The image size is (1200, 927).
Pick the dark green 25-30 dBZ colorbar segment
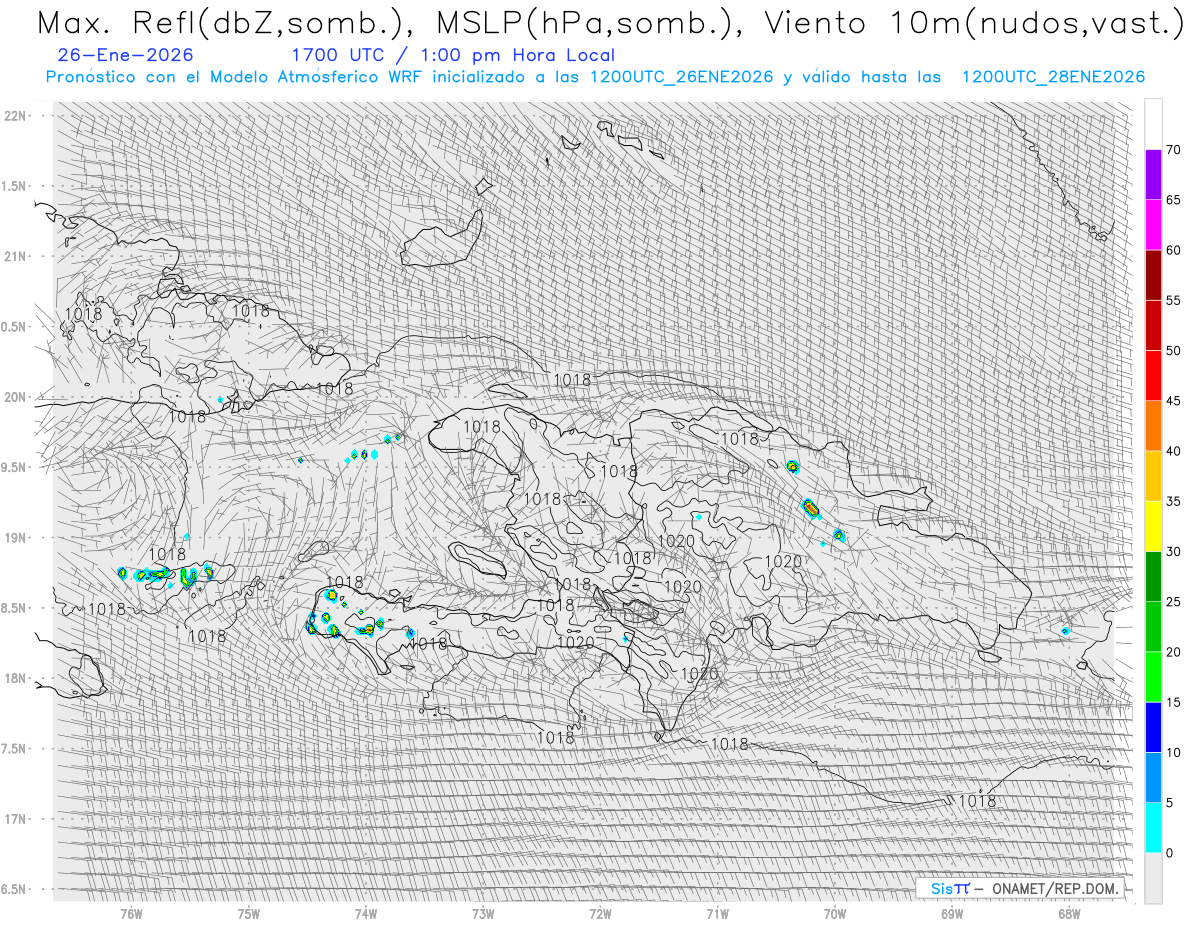pos(1153,576)
